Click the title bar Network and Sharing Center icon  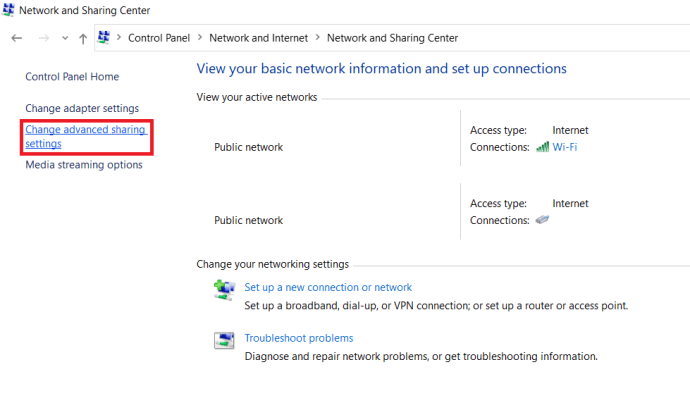tap(9, 10)
